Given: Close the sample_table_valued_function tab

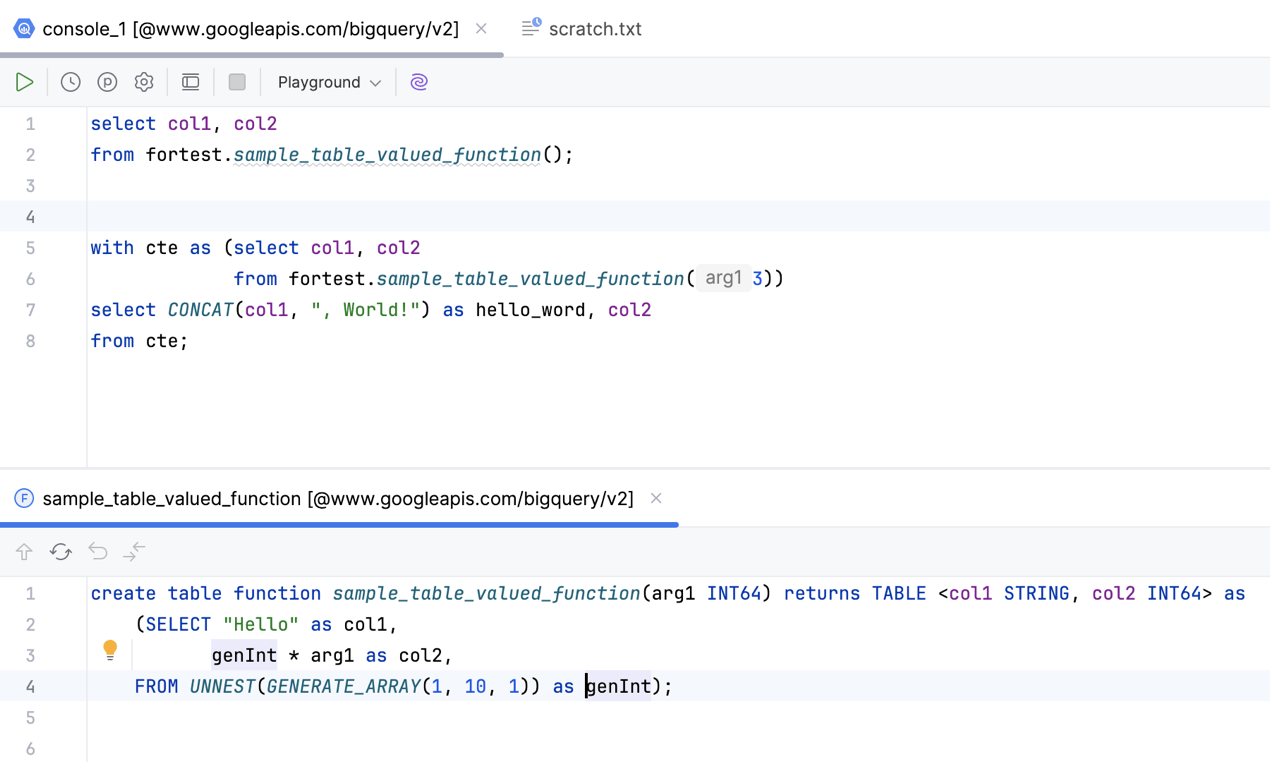Looking at the screenshot, I should 656,498.
